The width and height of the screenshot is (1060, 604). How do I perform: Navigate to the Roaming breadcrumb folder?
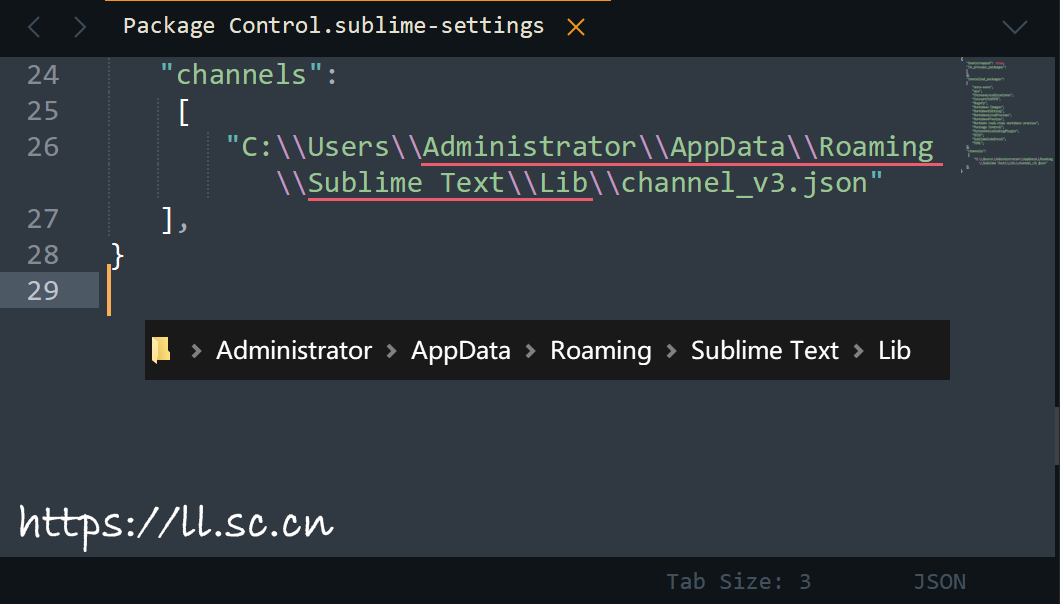[x=601, y=351]
